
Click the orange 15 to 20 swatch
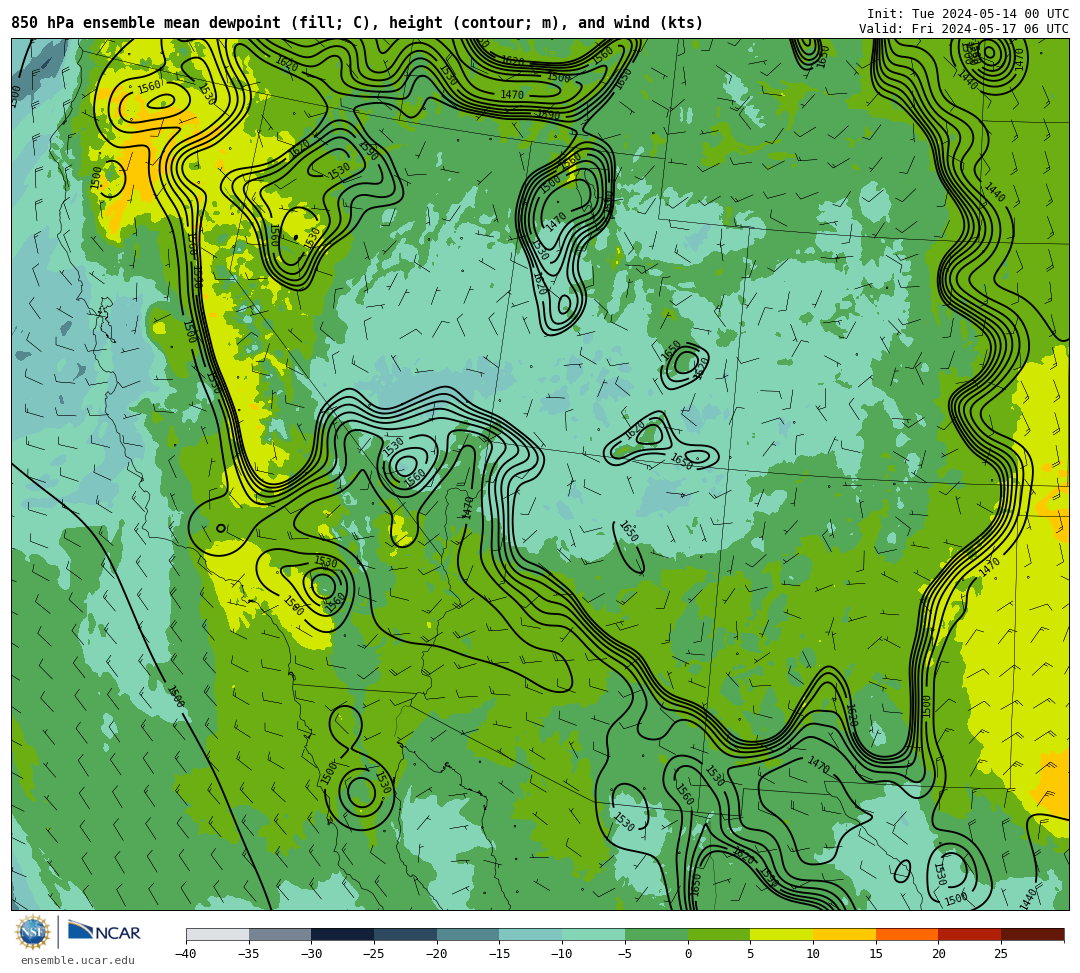(907, 934)
